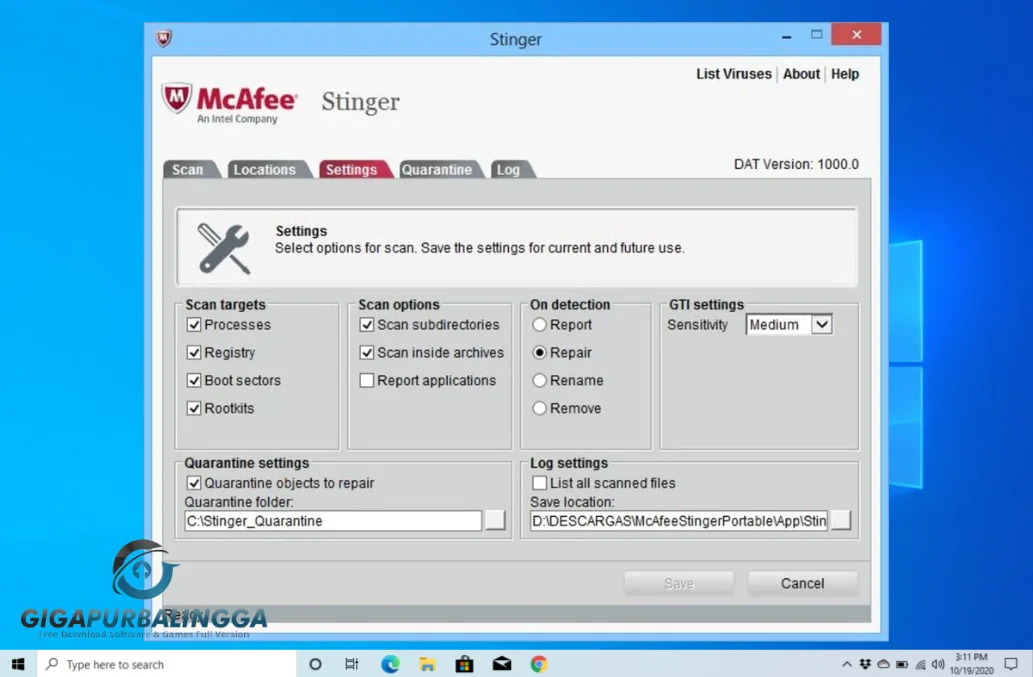1033x677 pixels.
Task: Switch to the Scan tab
Action: pyautogui.click(x=188, y=169)
